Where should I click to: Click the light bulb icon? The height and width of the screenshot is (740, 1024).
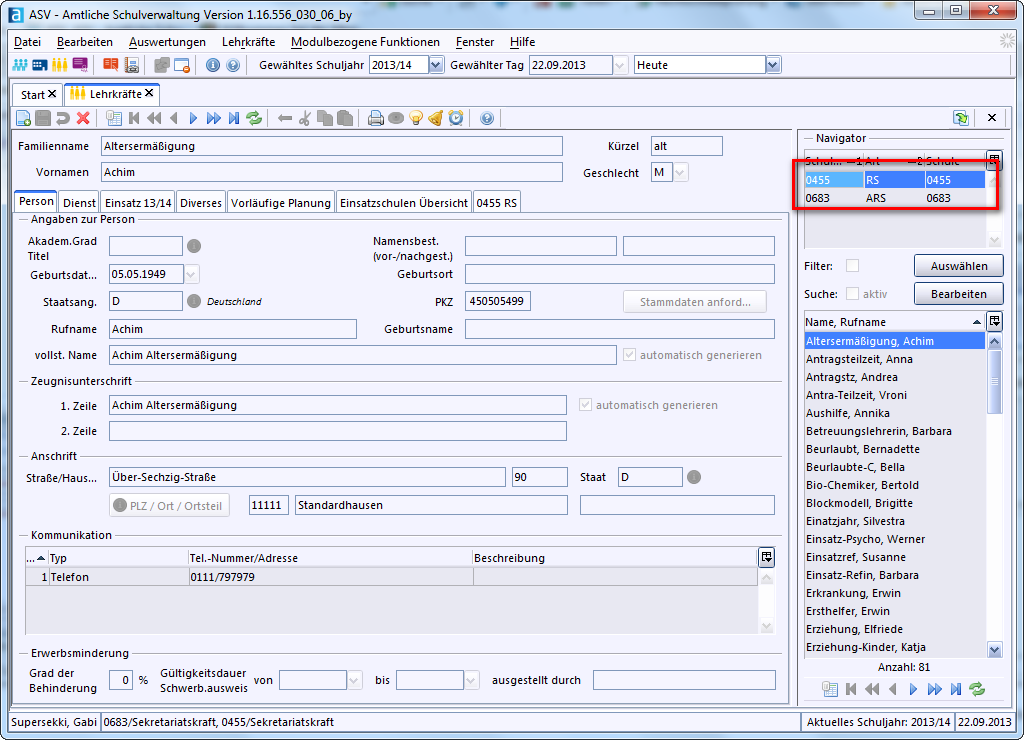tap(416, 118)
